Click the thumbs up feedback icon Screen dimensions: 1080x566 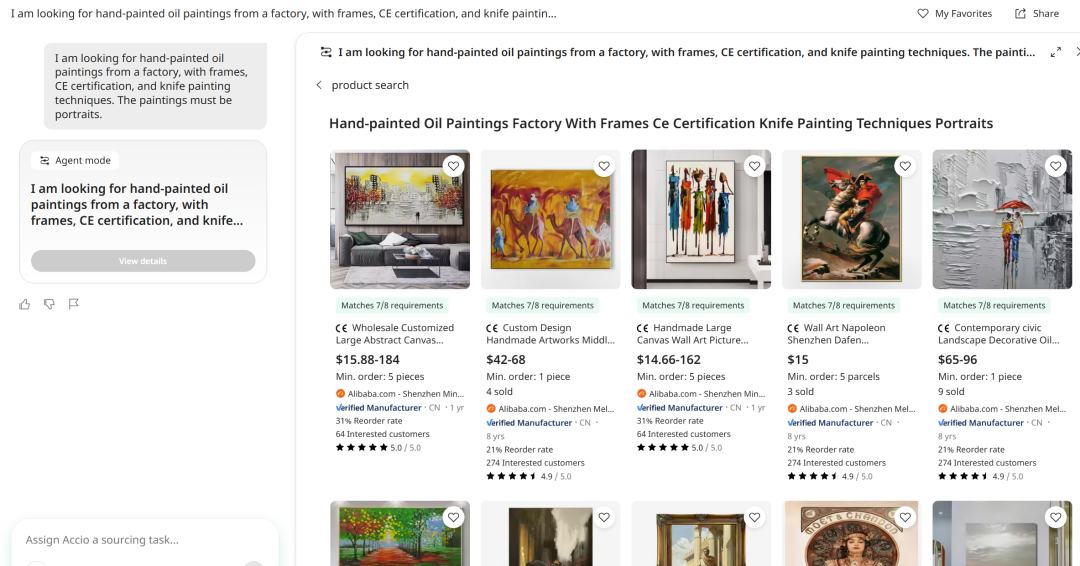[25, 304]
